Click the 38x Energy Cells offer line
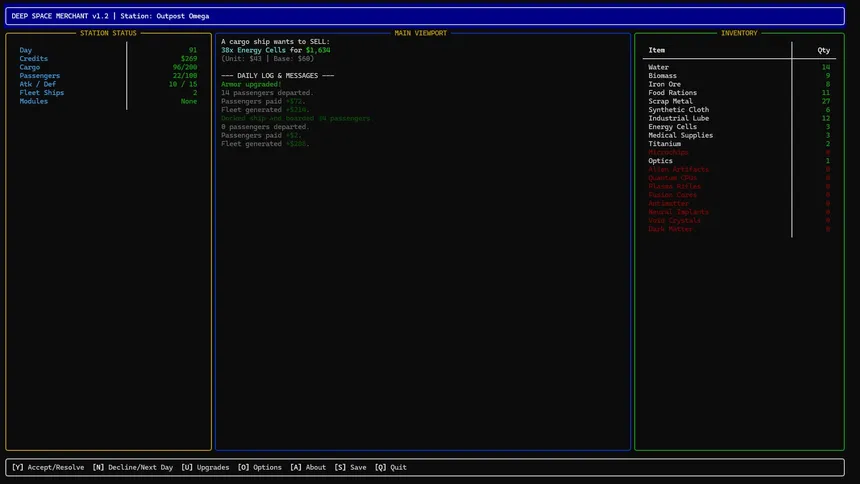The image size is (860, 484). (275, 50)
